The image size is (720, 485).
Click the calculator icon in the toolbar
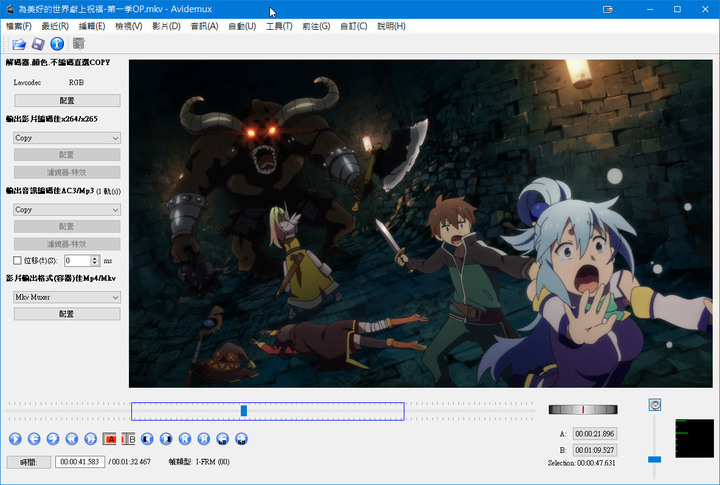pyautogui.click(x=79, y=44)
